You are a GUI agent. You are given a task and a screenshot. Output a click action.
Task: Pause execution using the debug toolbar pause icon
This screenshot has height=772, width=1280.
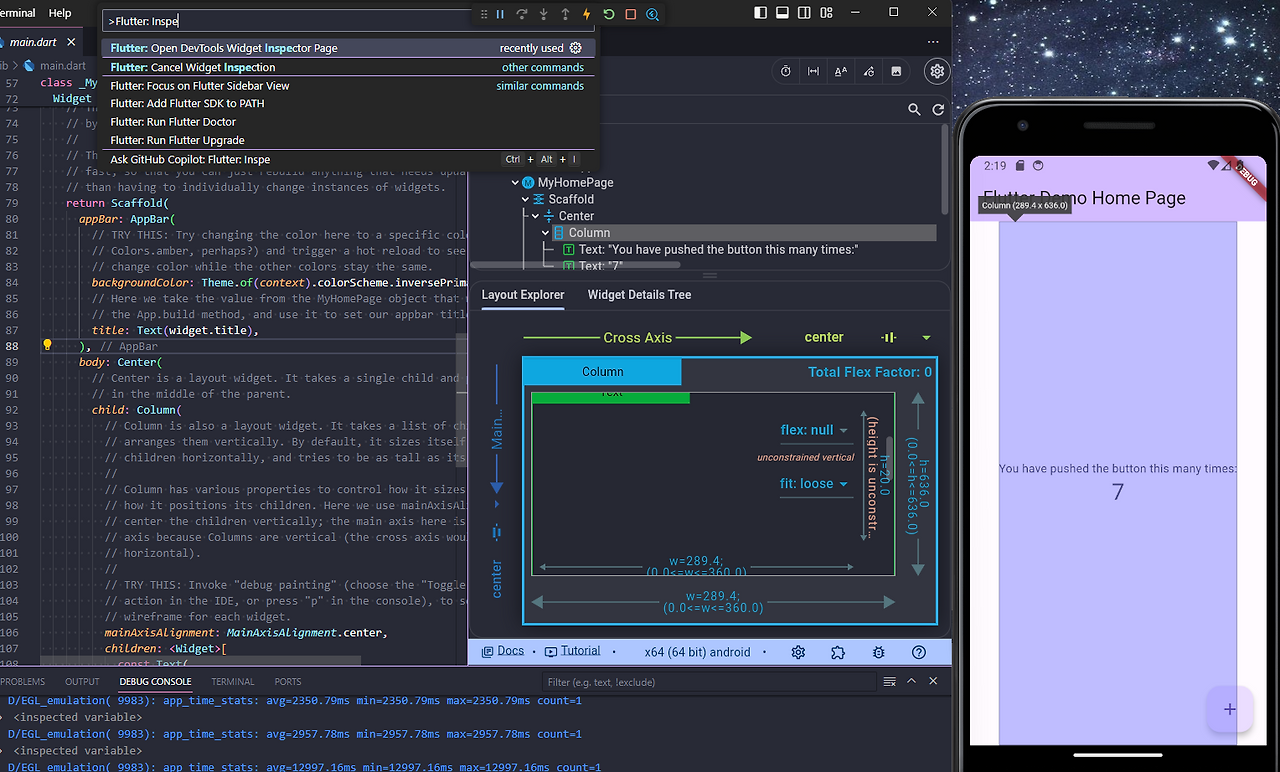[x=500, y=14]
